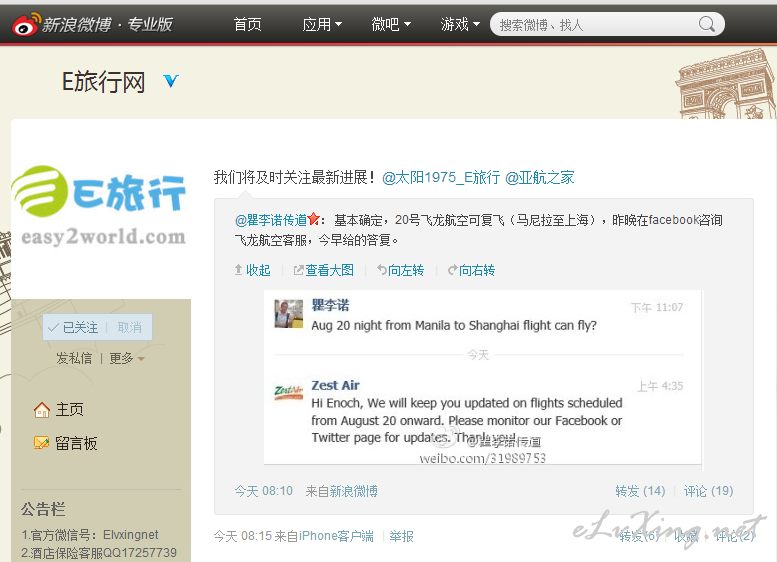Click the 来自新浪微博 source link

pos(341,491)
